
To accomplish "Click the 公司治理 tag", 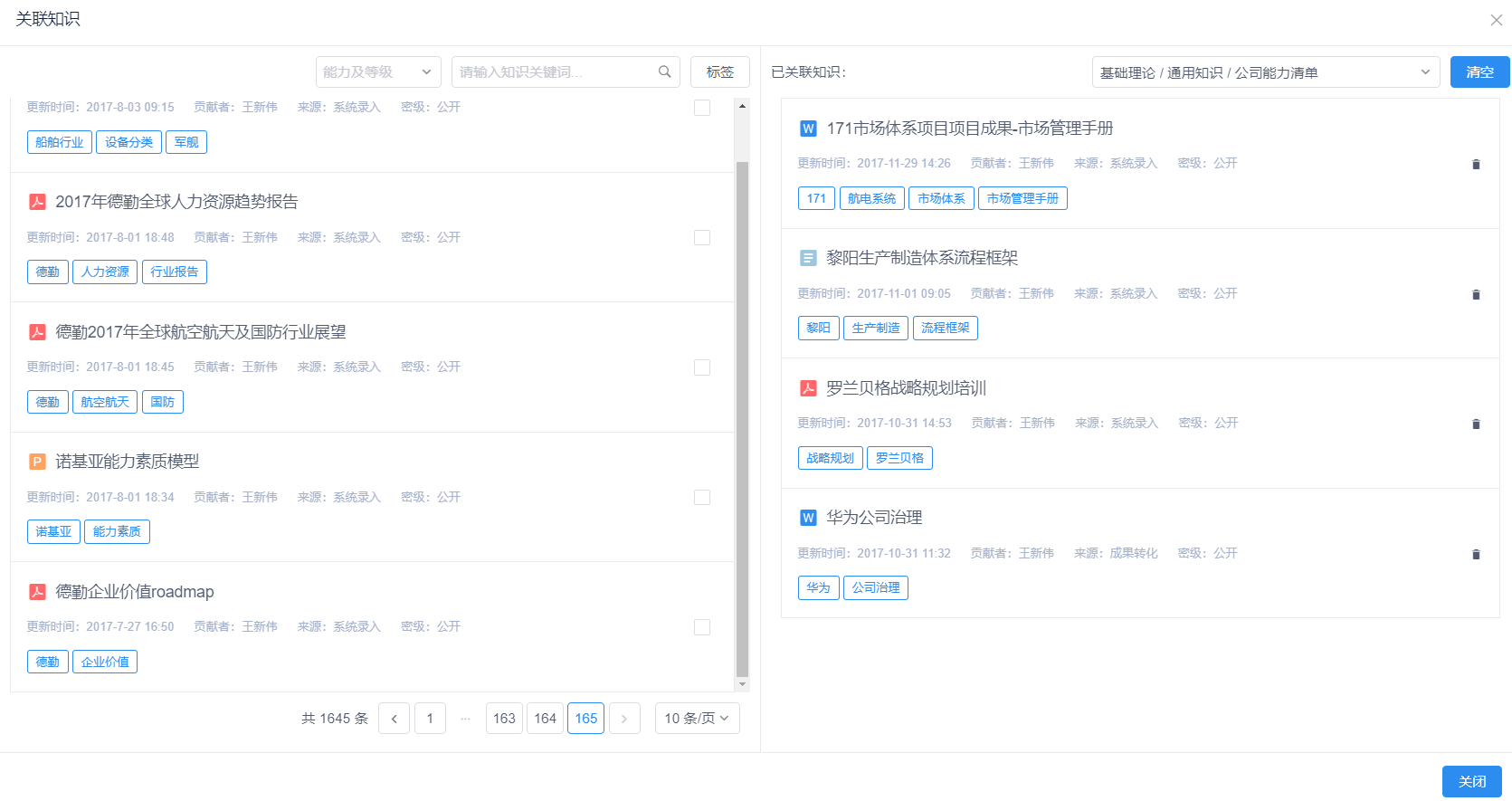I will 876,587.
